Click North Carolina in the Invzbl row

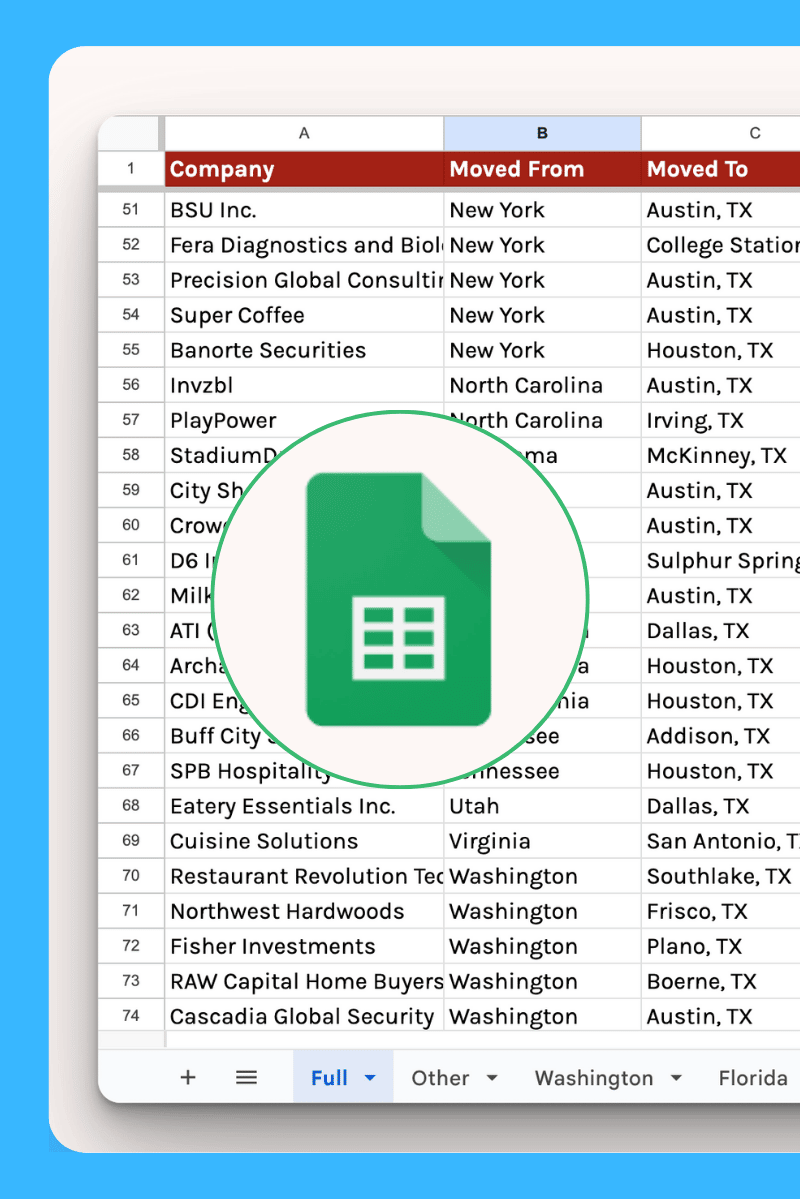point(542,385)
